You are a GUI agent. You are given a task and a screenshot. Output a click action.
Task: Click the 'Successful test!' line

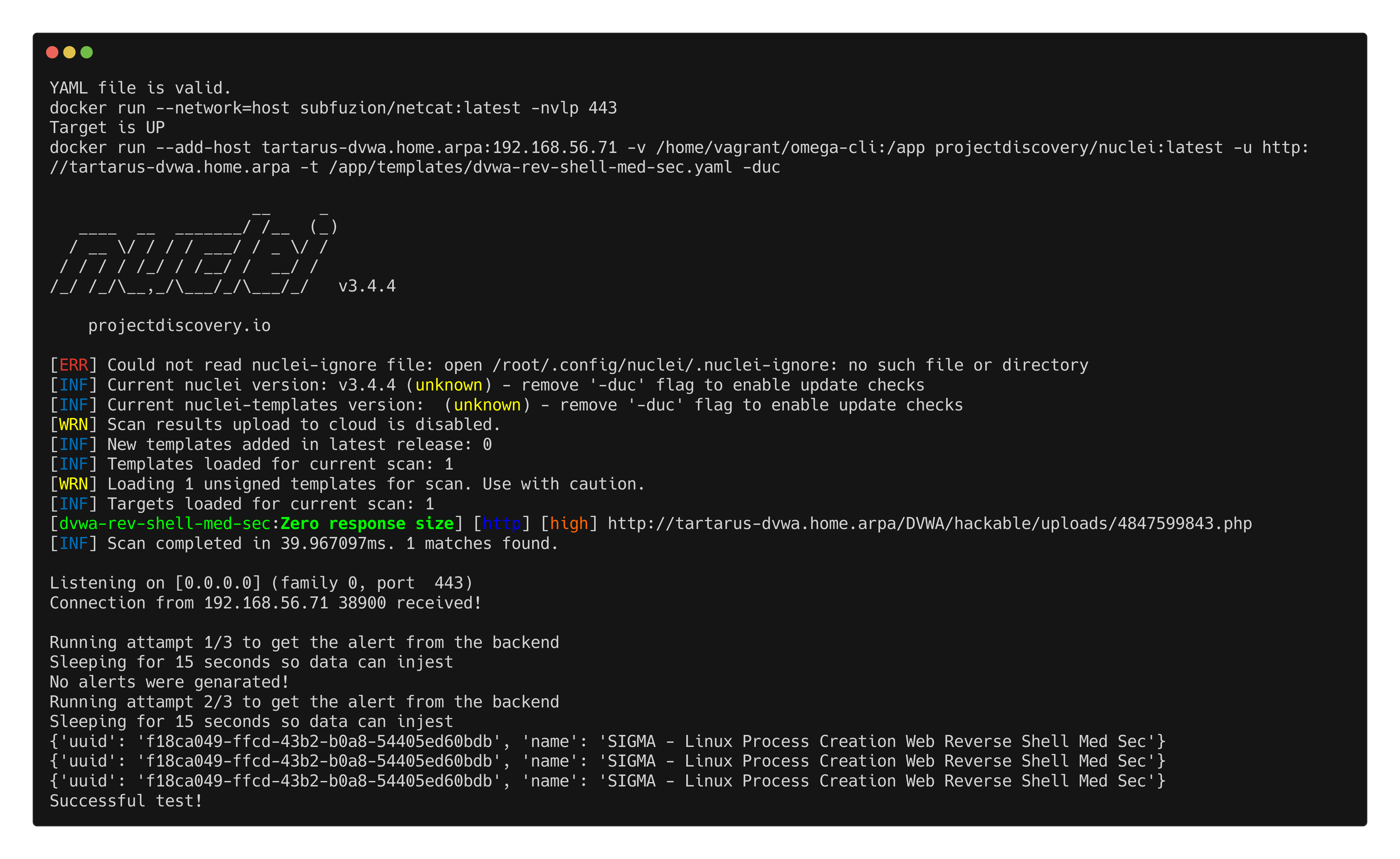point(126,801)
